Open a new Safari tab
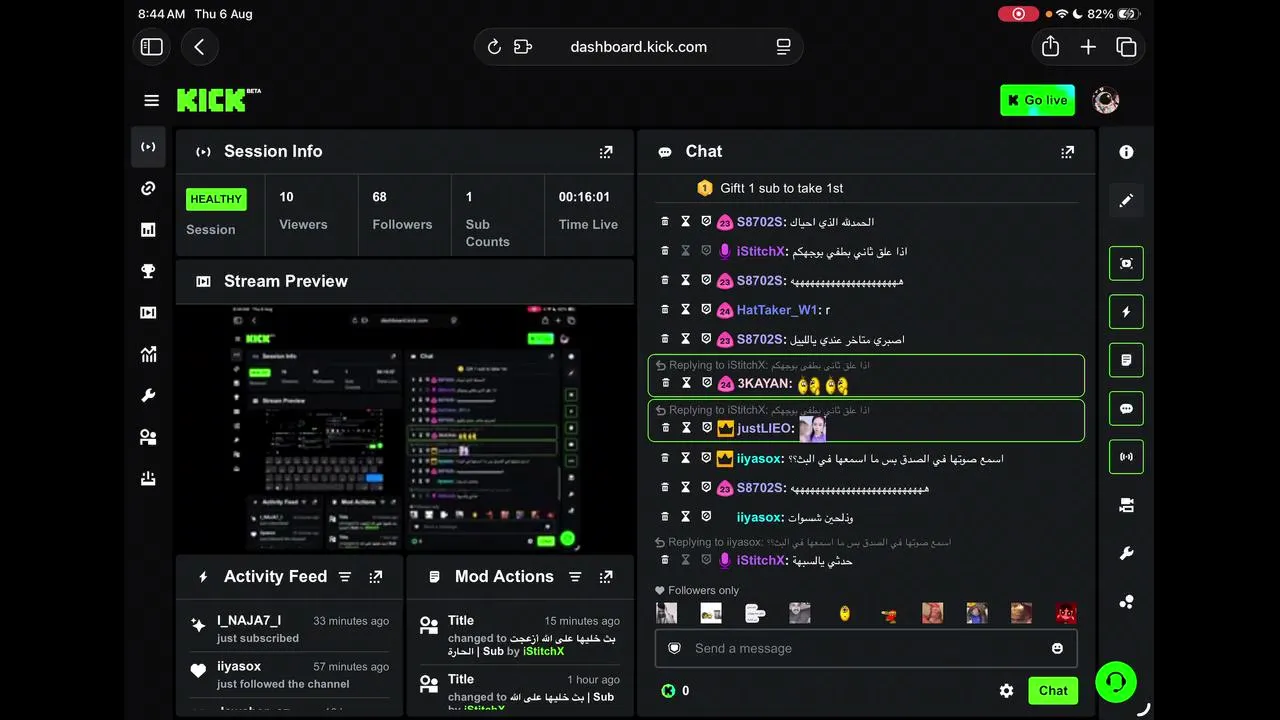The width and height of the screenshot is (1280, 720). 1088,47
